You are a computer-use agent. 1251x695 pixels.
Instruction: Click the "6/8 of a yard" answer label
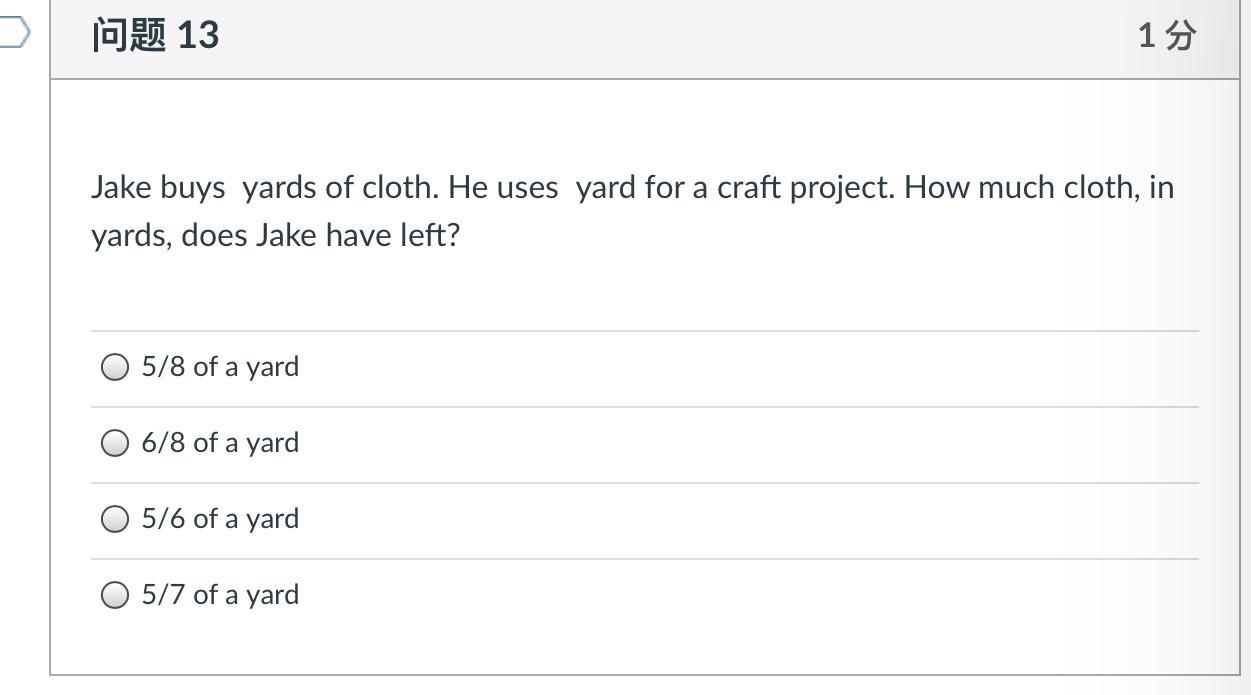click(x=220, y=443)
